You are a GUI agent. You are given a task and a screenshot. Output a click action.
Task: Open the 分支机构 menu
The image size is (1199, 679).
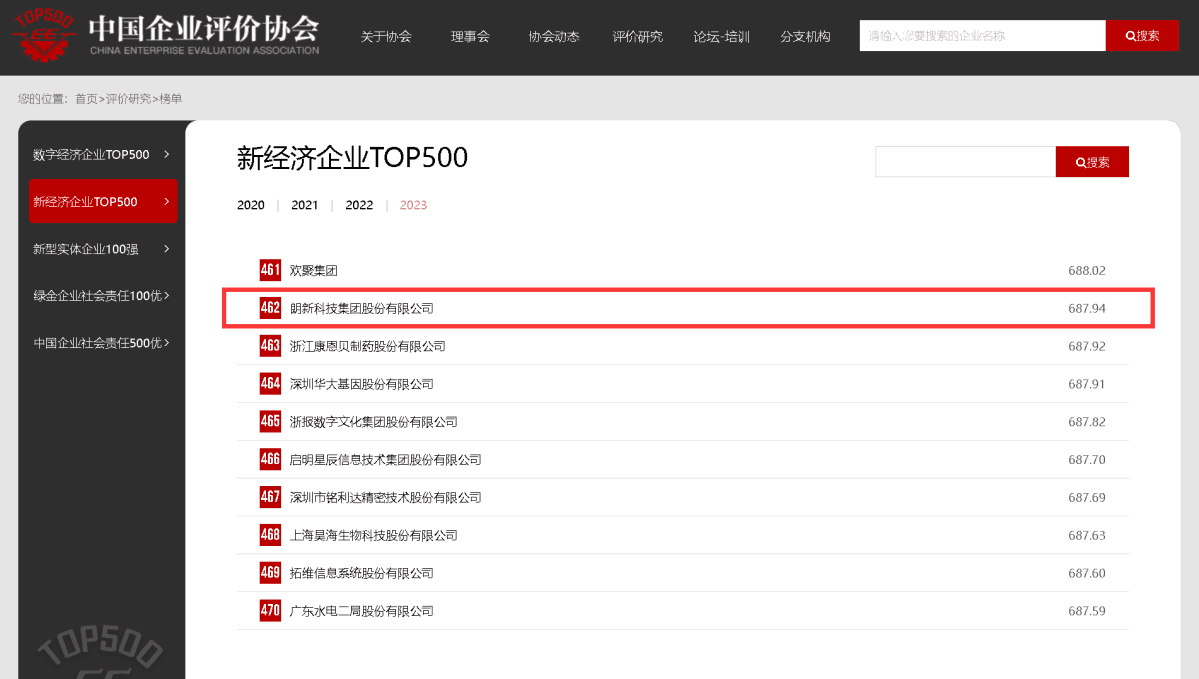click(805, 37)
